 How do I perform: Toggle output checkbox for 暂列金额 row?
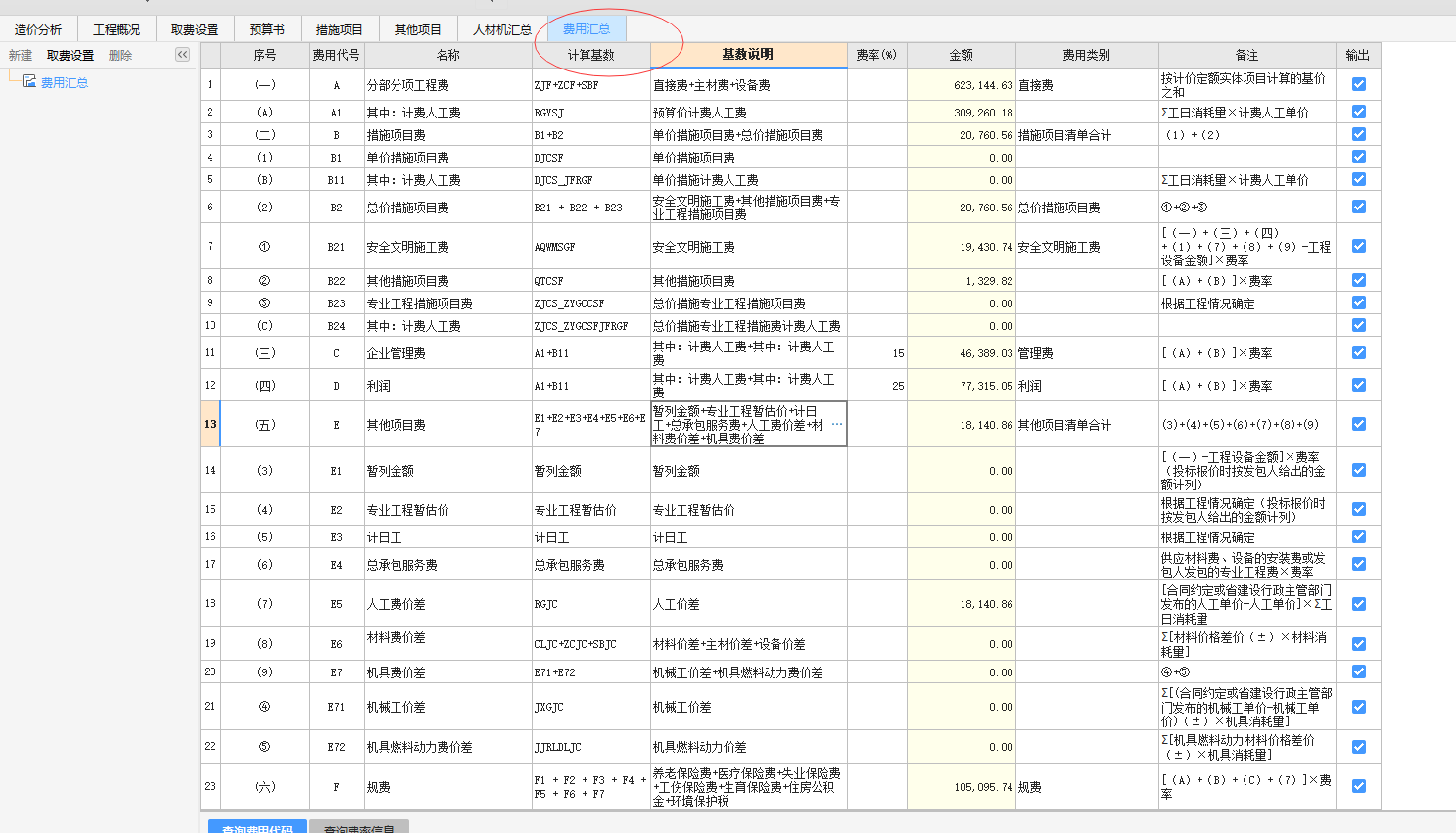click(x=1358, y=470)
